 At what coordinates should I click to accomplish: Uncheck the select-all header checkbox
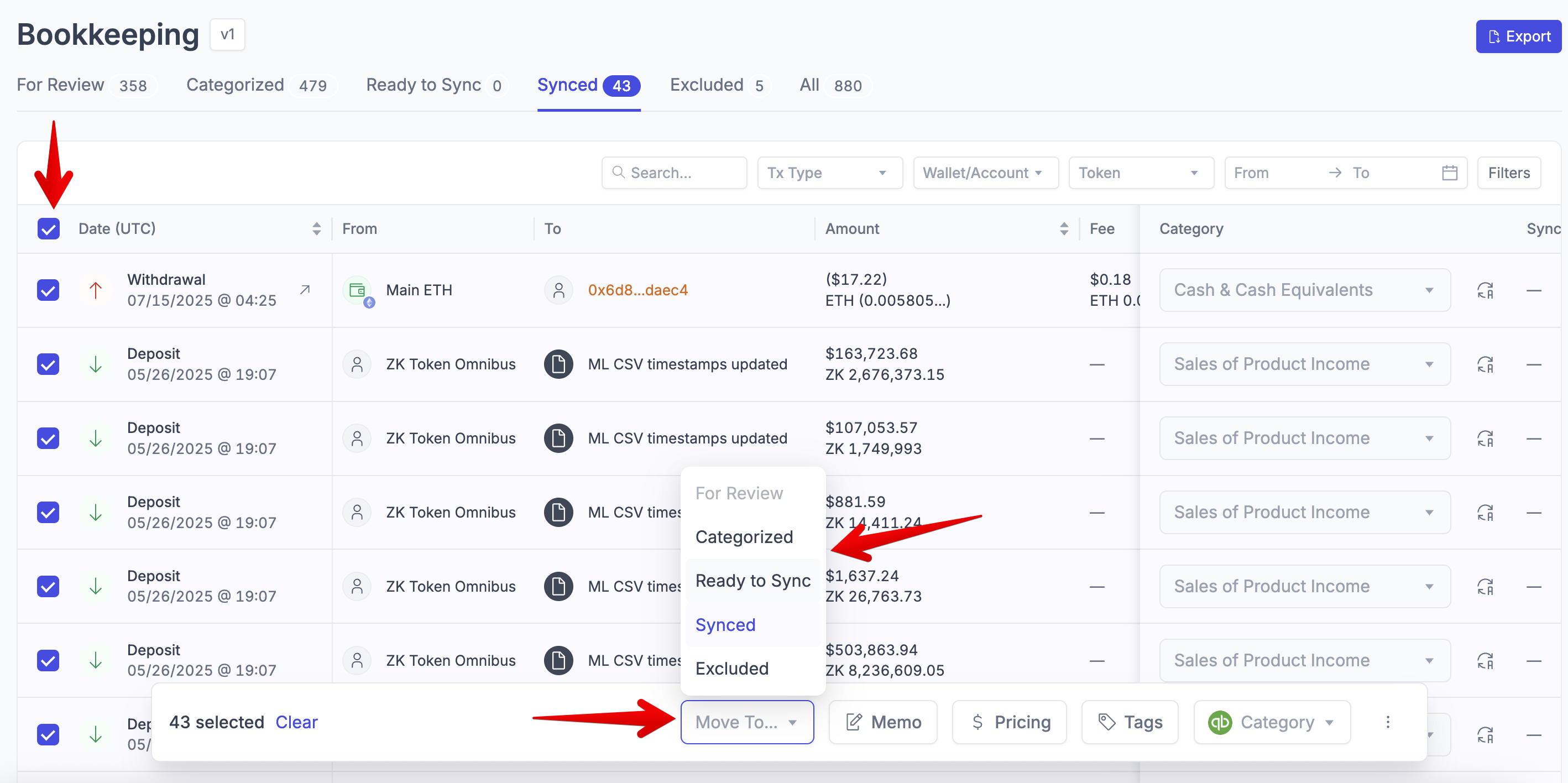[49, 229]
